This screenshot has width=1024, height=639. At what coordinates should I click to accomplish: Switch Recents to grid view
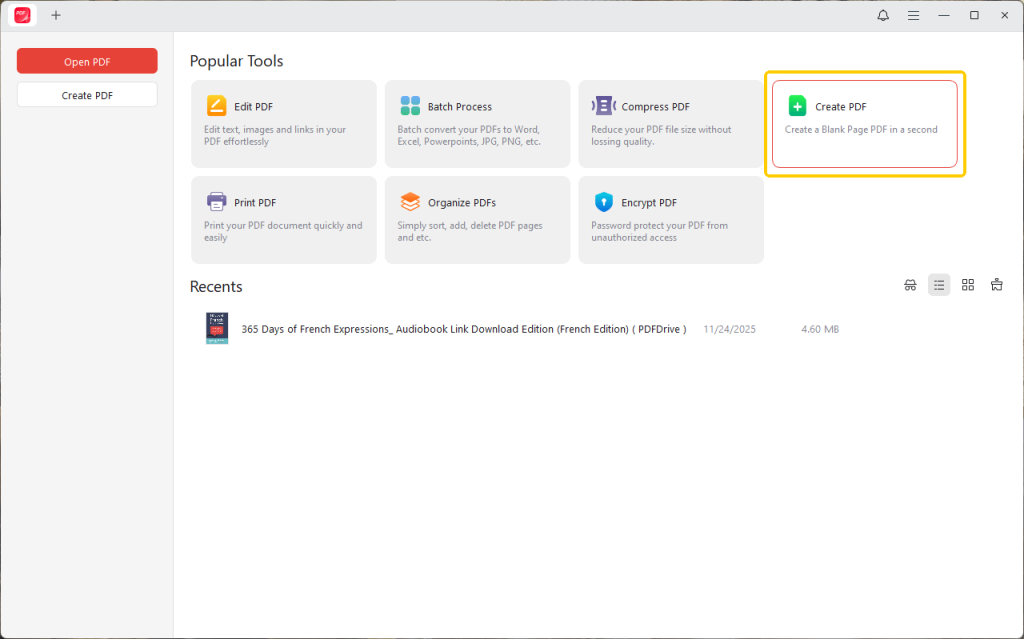tap(967, 284)
